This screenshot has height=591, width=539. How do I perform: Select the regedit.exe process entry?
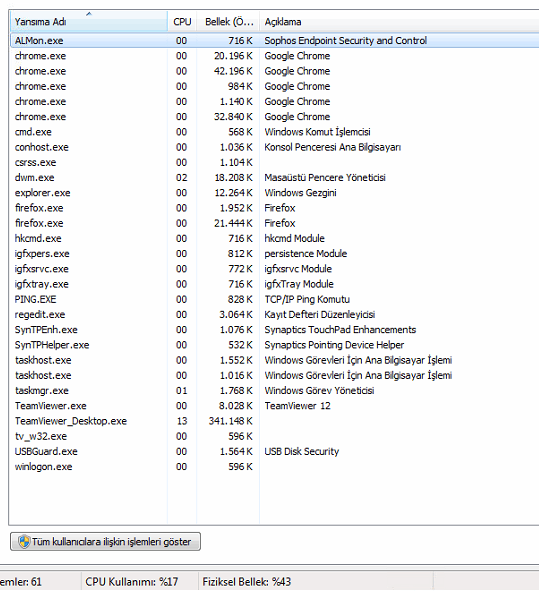point(274,314)
